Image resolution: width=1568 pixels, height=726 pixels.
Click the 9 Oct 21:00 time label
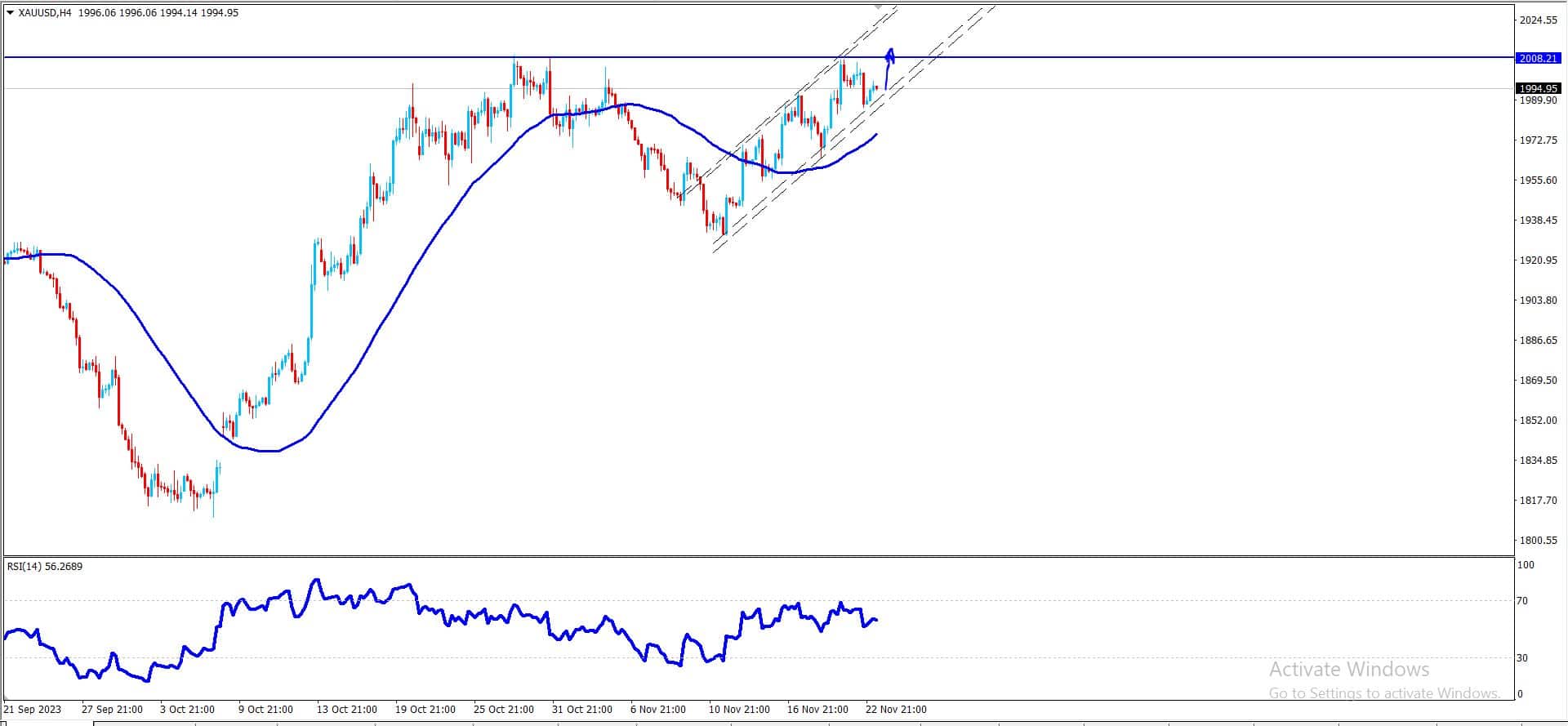tap(265, 710)
